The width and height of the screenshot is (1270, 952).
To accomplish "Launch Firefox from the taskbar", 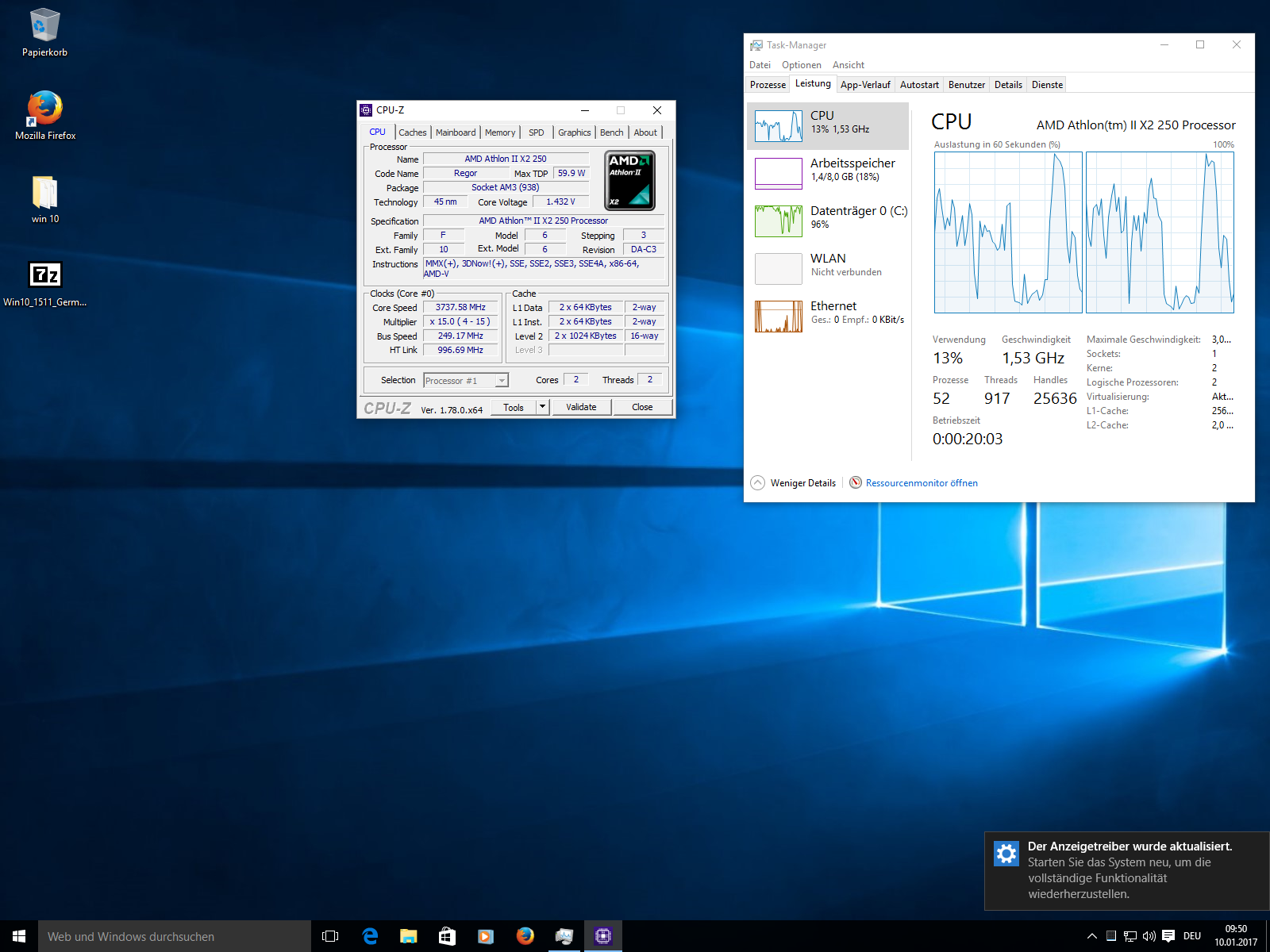I will point(525,936).
